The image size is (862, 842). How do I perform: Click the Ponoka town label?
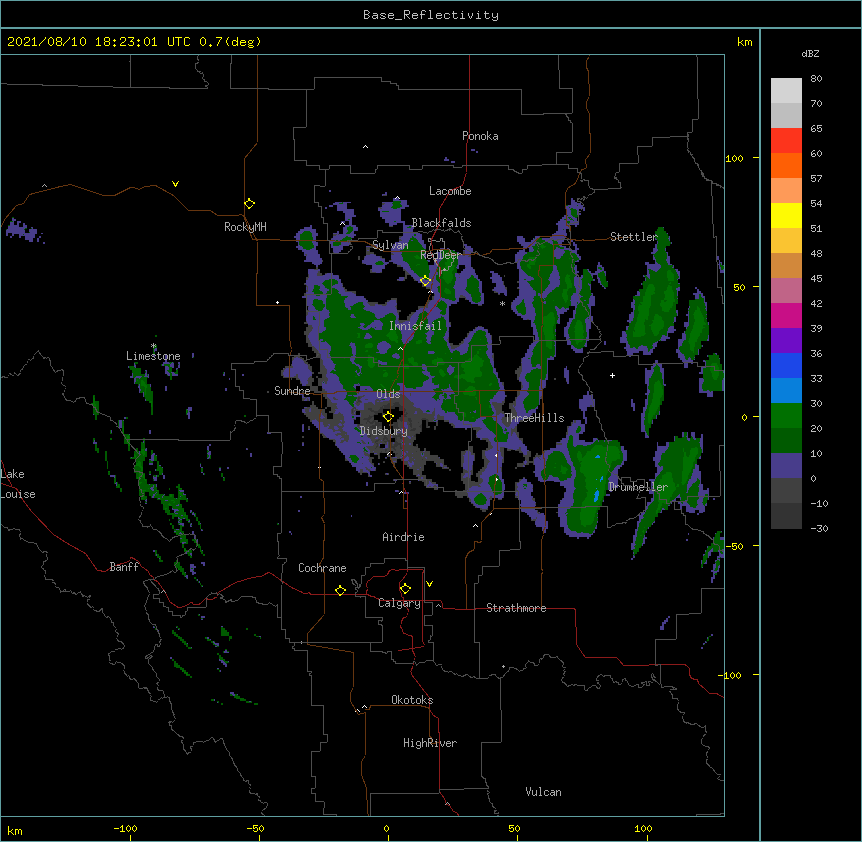coord(480,136)
